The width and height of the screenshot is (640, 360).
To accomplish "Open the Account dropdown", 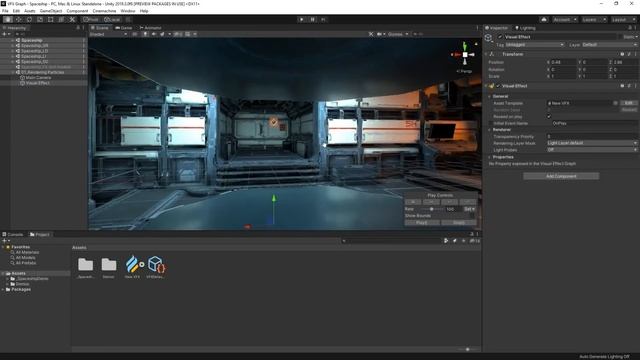I will click(x=565, y=20).
